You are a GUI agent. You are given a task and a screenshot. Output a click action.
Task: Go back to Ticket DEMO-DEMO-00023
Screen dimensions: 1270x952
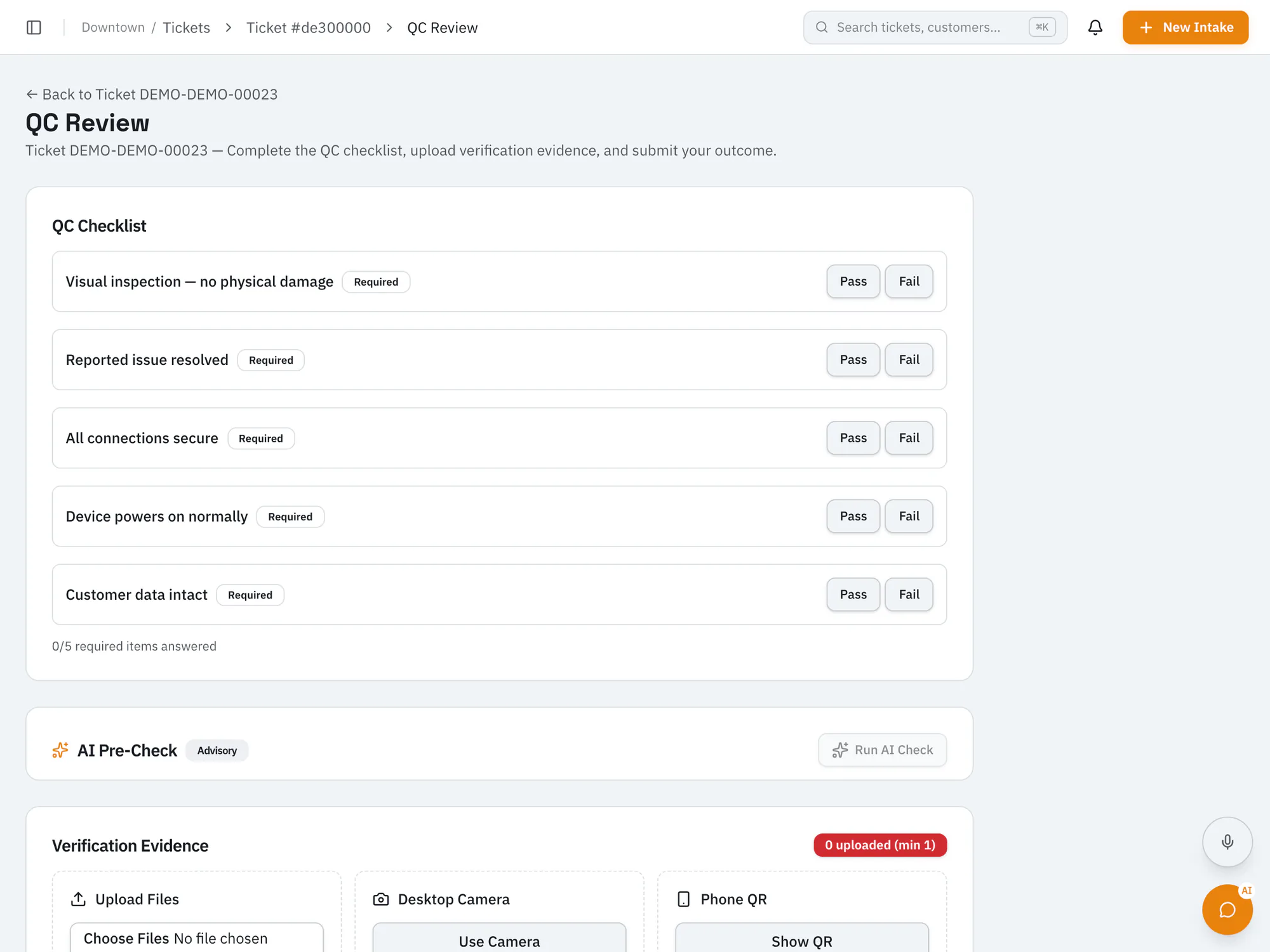[152, 95]
